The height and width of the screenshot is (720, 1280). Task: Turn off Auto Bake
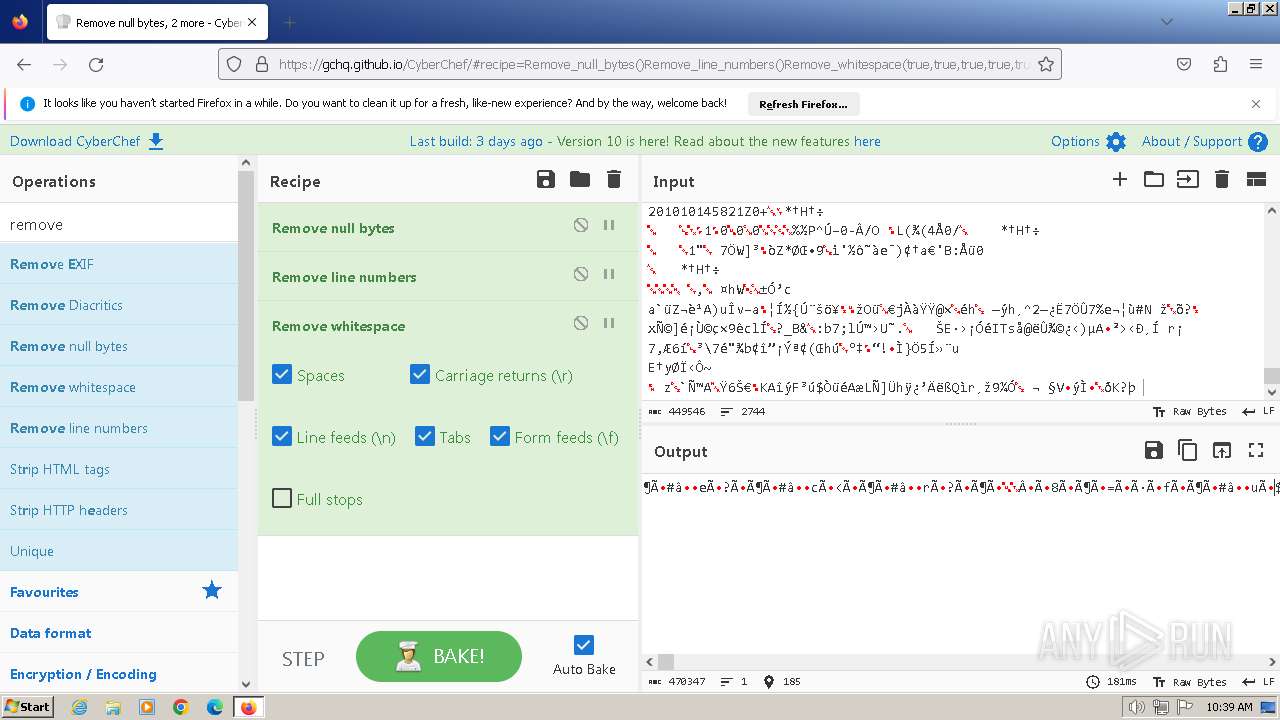(x=584, y=645)
